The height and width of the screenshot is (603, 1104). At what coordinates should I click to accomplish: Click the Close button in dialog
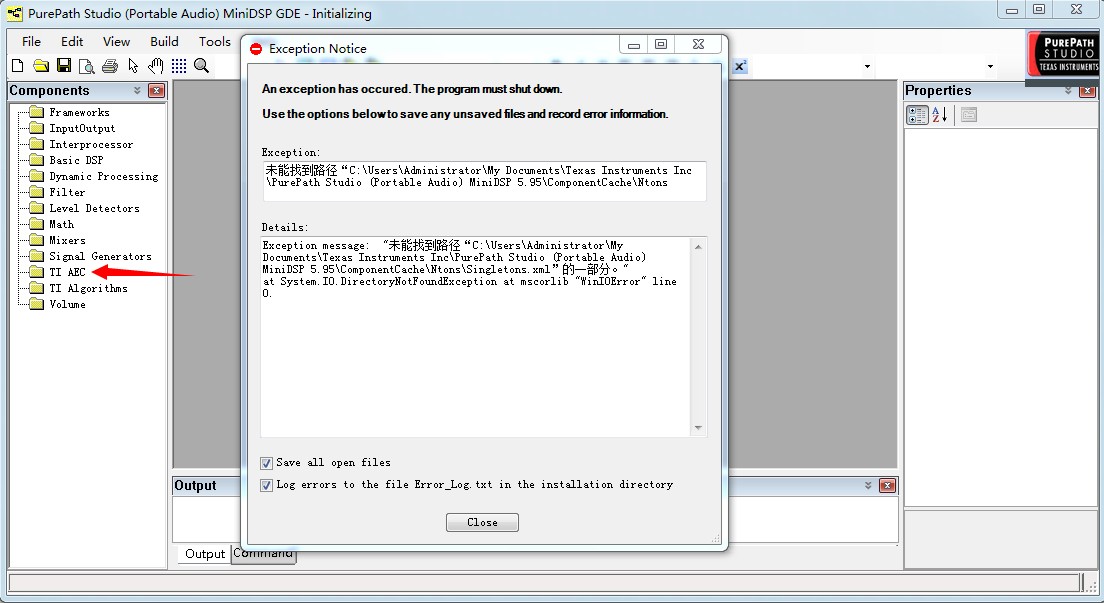point(482,522)
